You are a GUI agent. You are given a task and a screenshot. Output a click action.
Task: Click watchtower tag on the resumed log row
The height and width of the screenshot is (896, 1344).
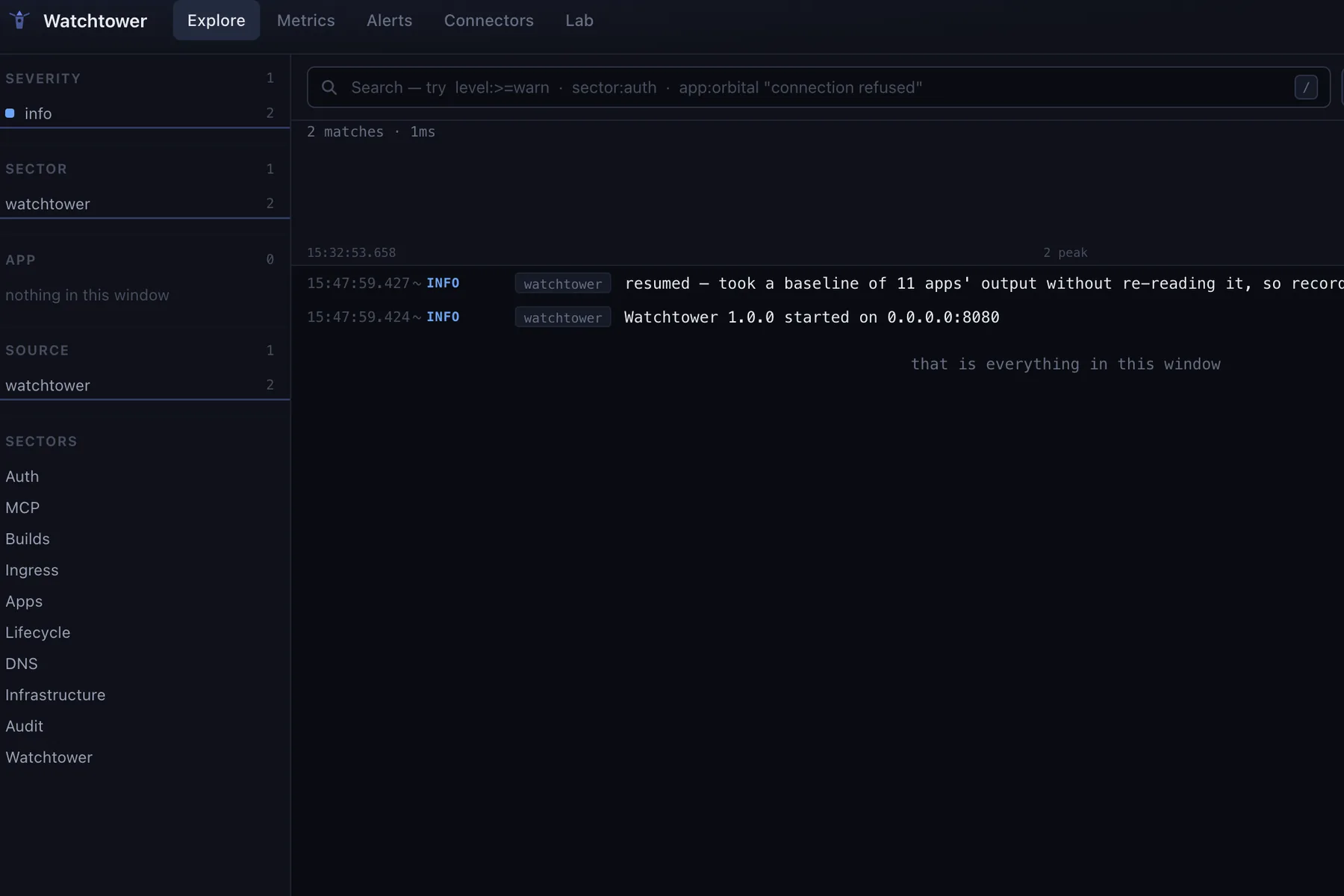point(563,284)
